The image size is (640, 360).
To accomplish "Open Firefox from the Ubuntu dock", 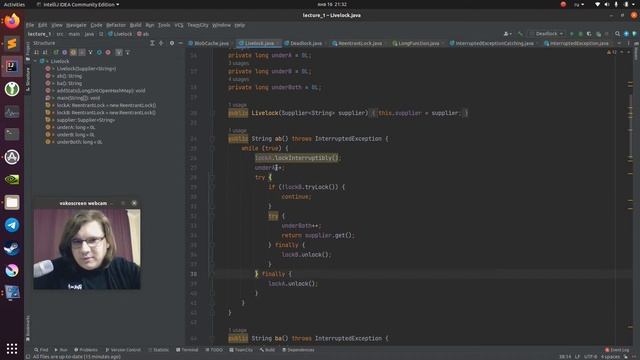I will [12, 21].
